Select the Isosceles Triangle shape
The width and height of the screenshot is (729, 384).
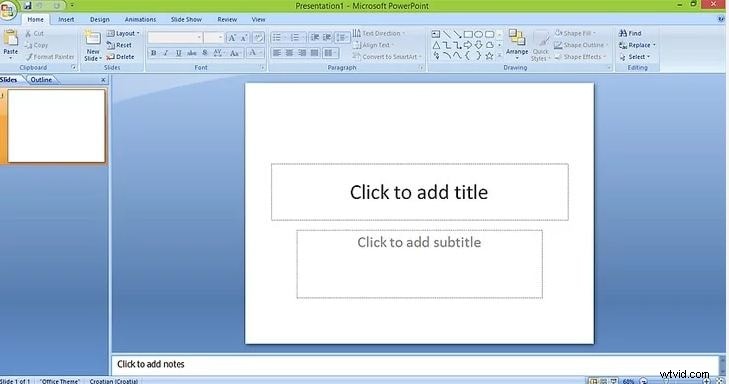436,45
